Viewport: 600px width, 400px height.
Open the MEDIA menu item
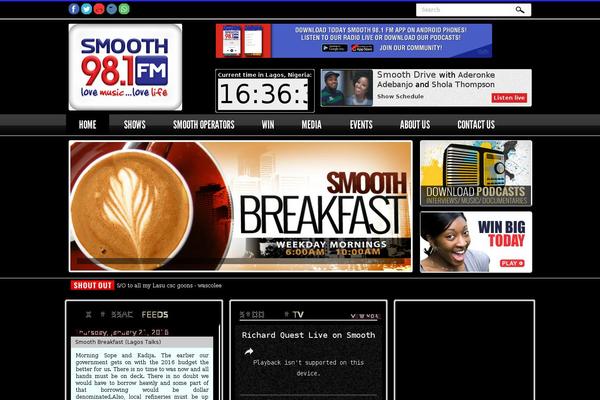311,125
